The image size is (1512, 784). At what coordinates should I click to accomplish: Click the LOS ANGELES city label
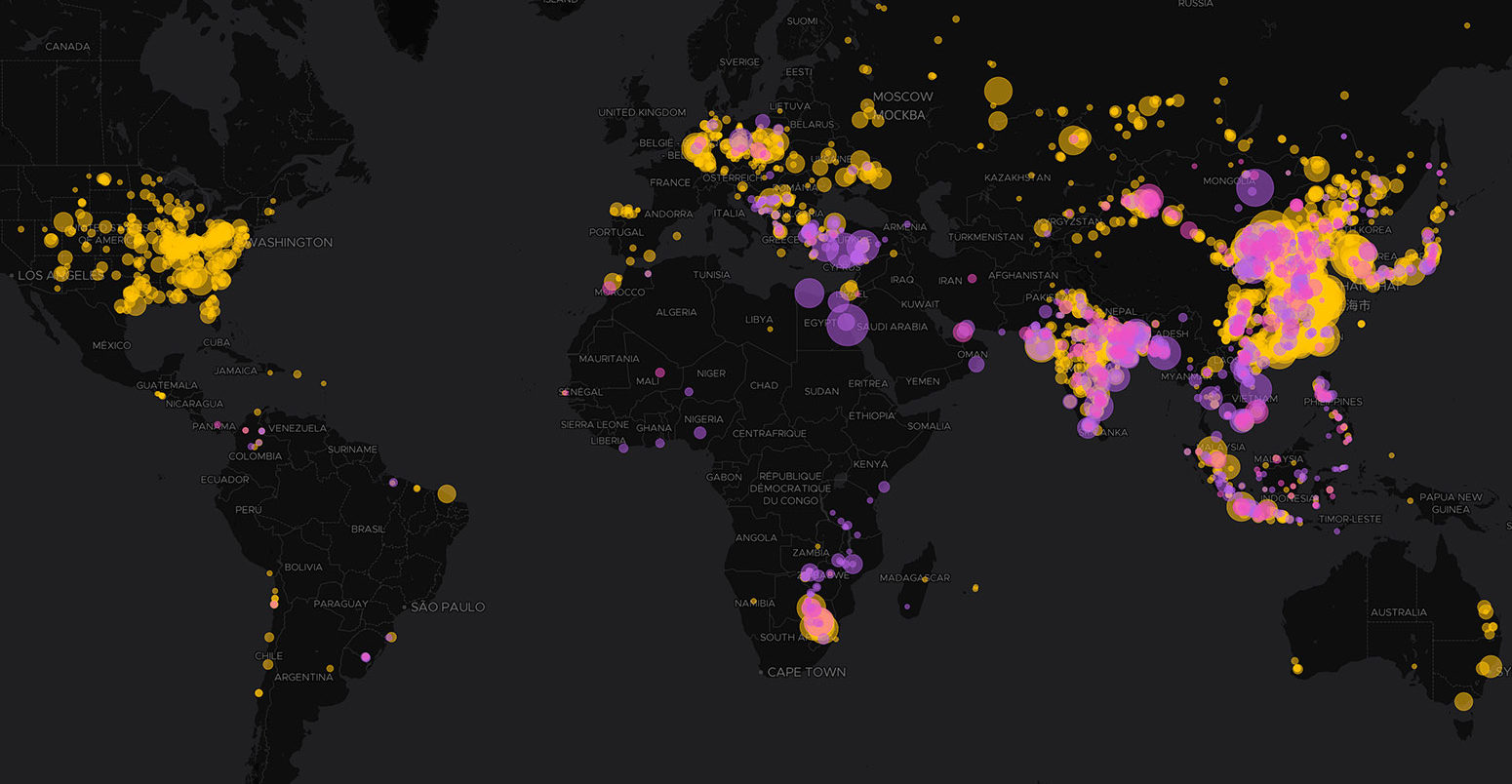60,276
